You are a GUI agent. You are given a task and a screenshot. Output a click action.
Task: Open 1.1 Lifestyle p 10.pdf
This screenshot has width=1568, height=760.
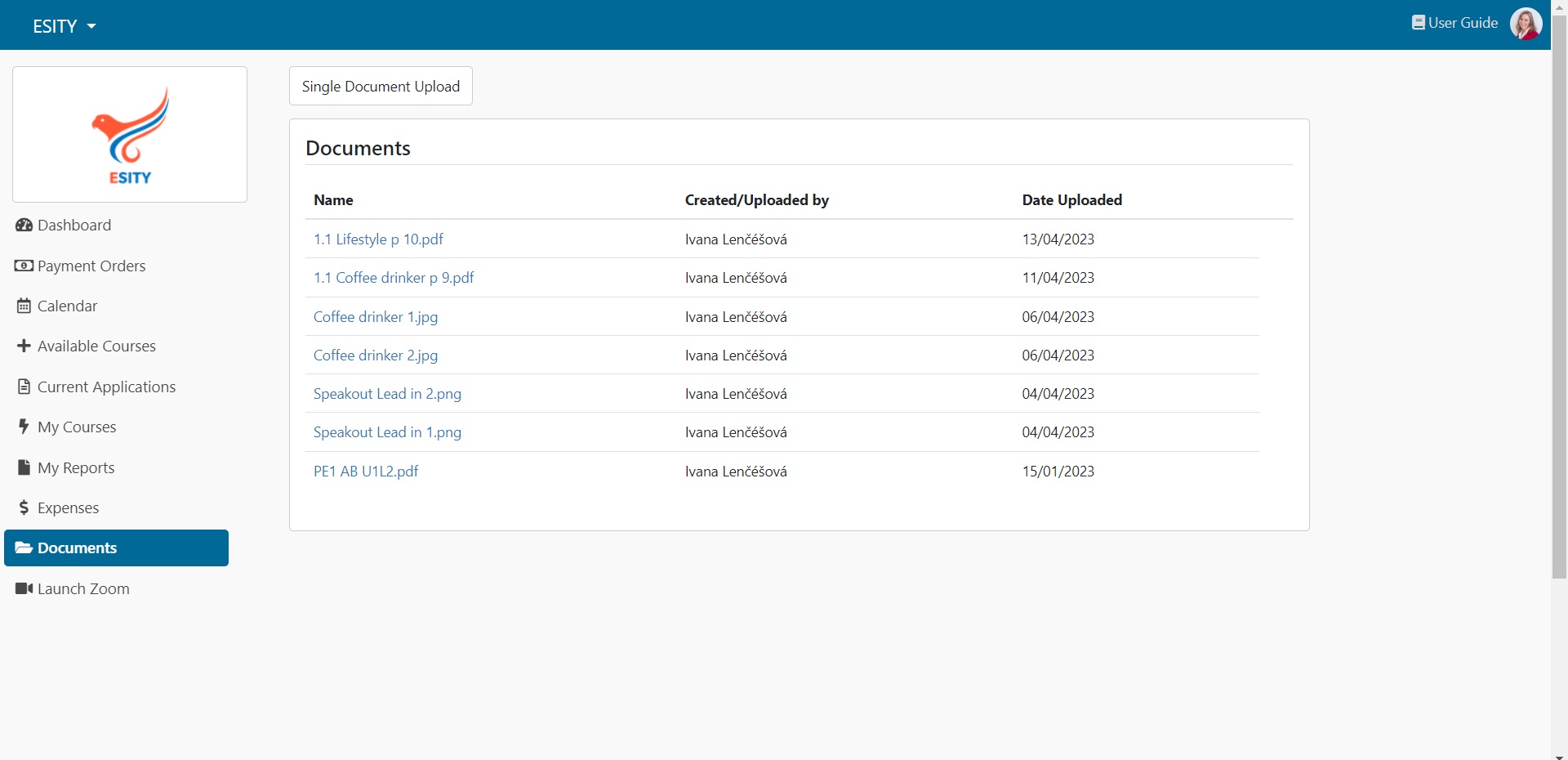click(x=378, y=239)
